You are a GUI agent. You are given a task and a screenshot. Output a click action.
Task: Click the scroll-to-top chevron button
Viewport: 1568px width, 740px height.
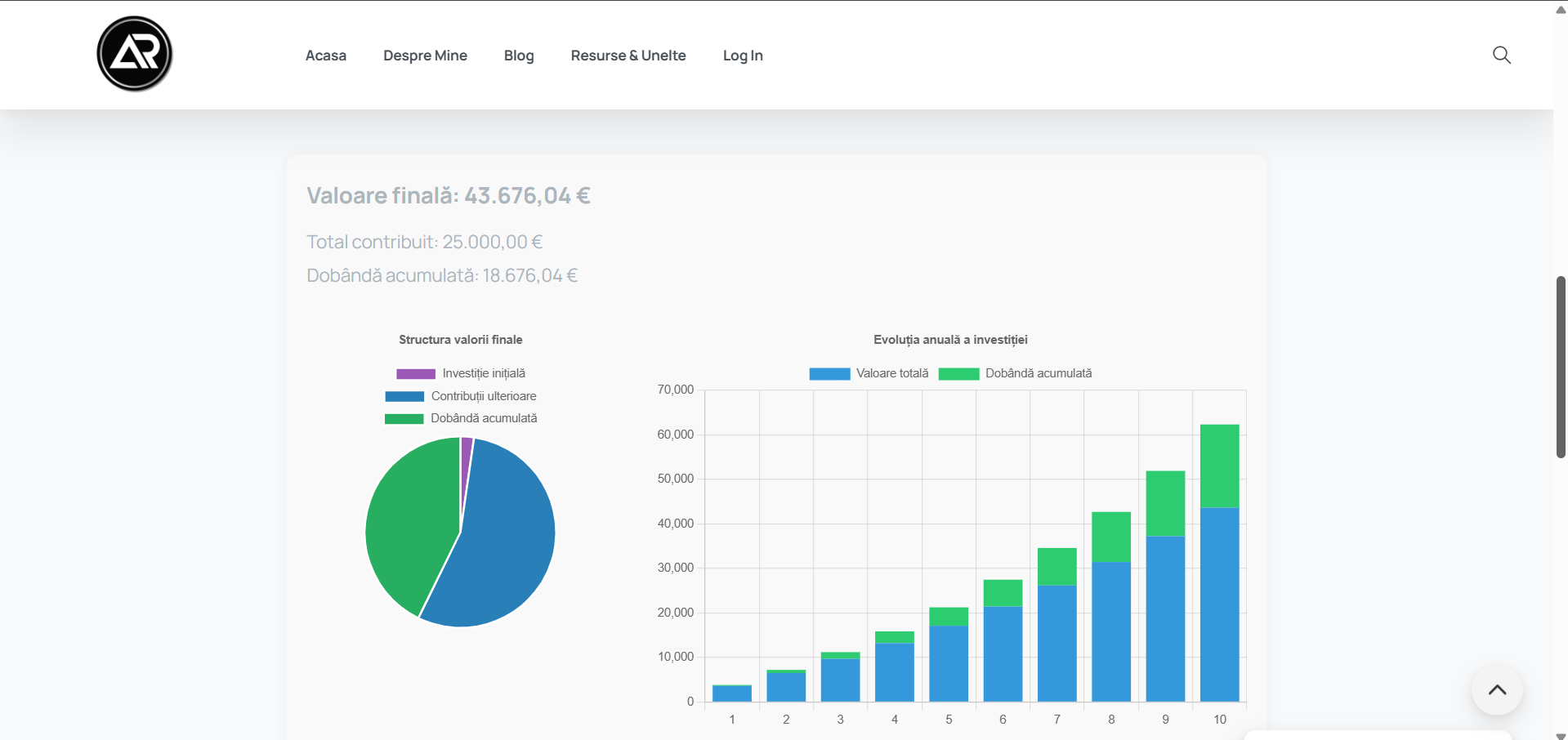click(x=1496, y=690)
